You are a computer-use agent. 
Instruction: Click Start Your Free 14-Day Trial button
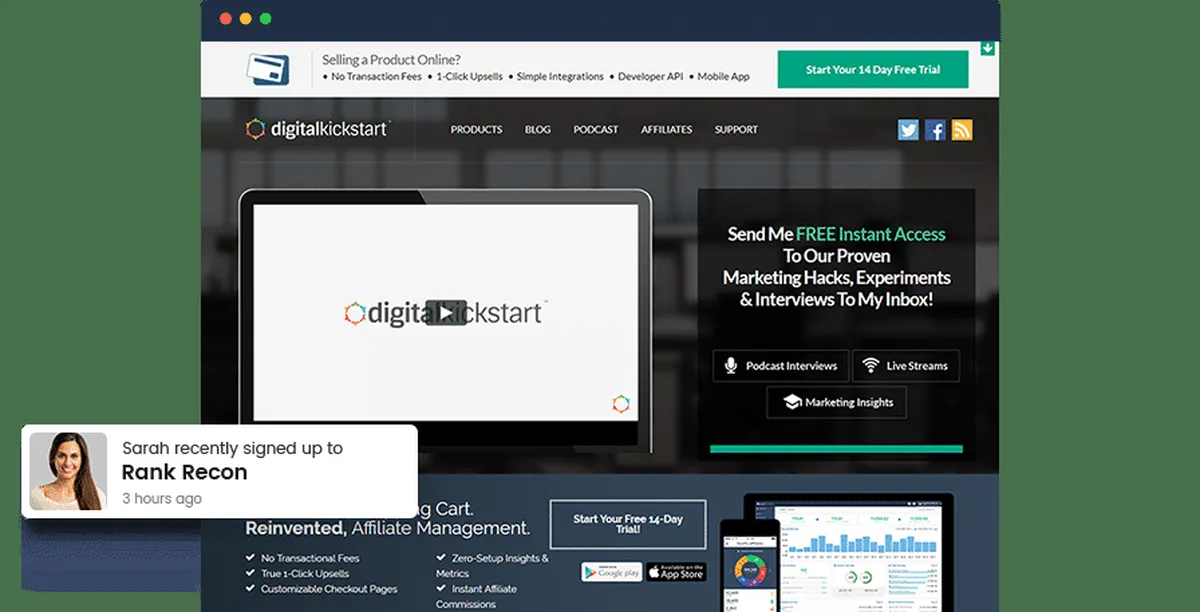click(628, 524)
